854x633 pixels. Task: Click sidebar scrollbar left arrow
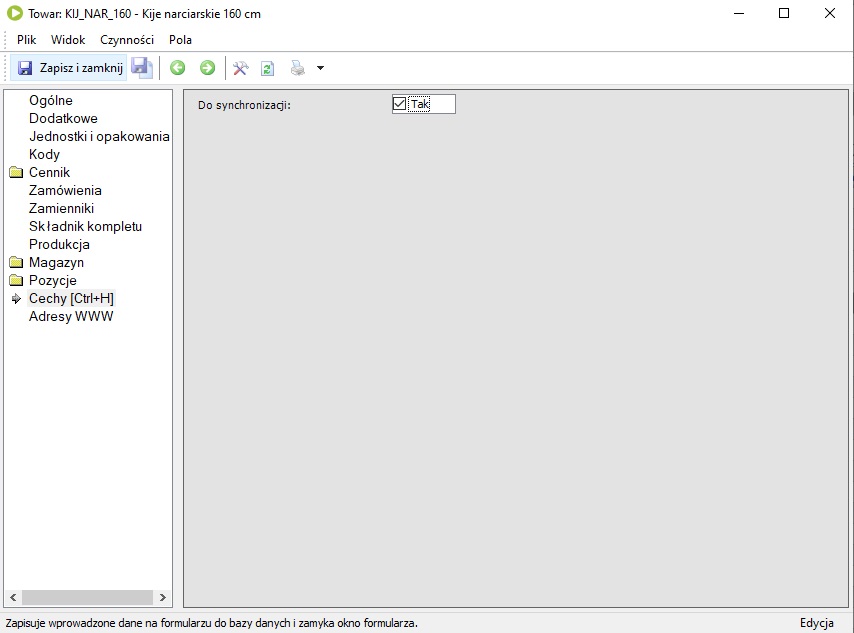[13, 597]
